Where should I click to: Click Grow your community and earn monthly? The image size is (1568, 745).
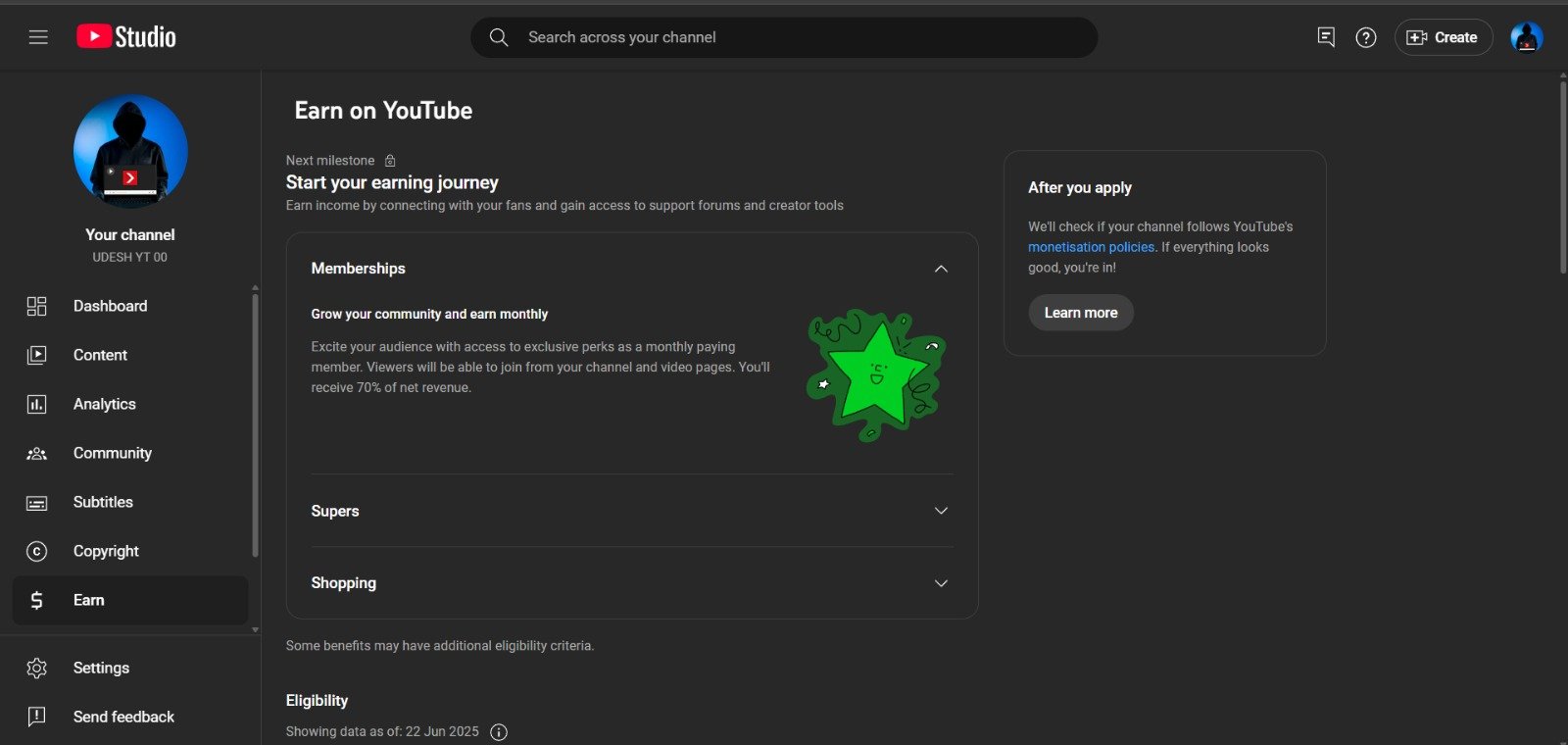(x=429, y=314)
